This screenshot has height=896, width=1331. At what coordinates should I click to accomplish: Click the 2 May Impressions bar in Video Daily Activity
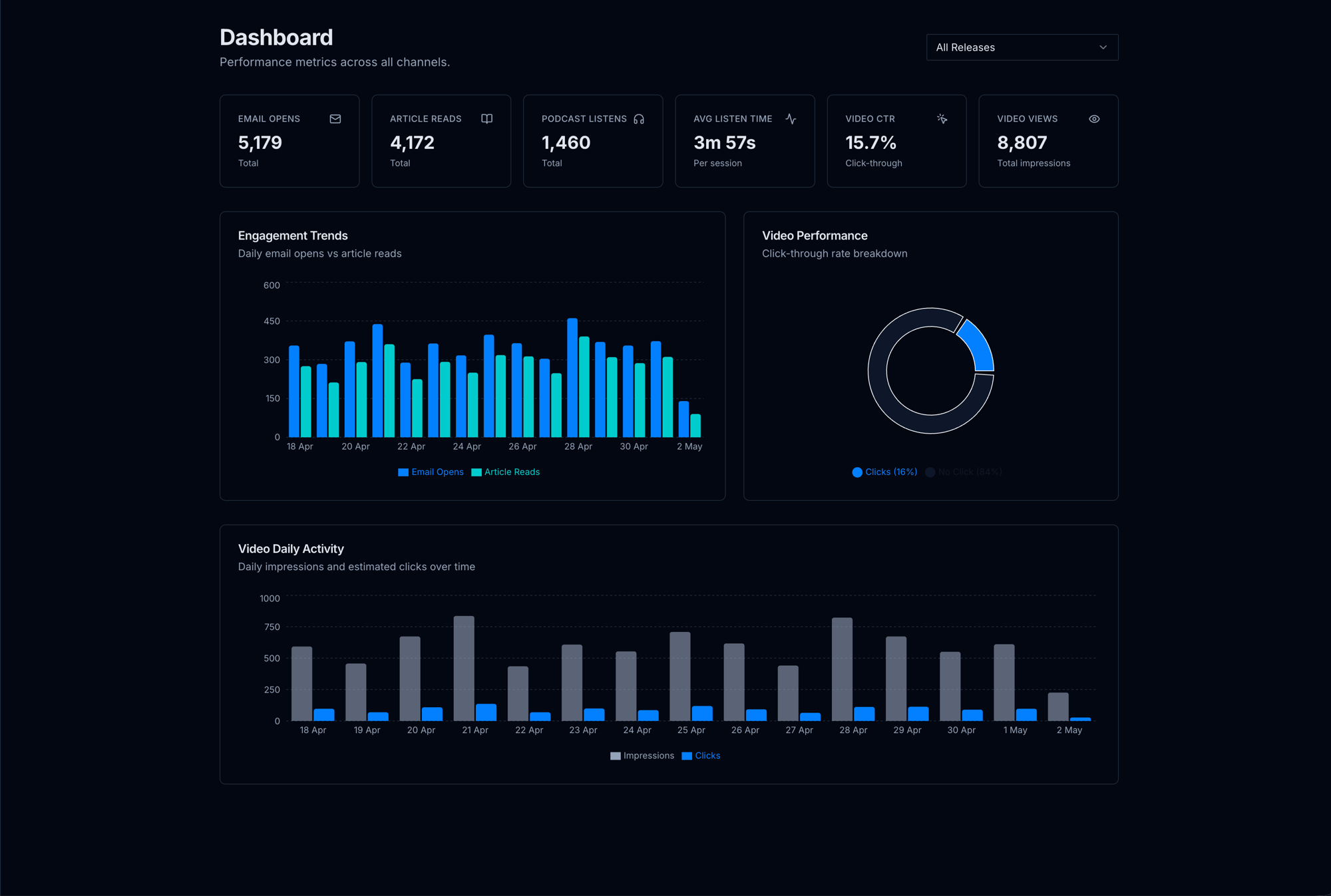pos(1058,706)
